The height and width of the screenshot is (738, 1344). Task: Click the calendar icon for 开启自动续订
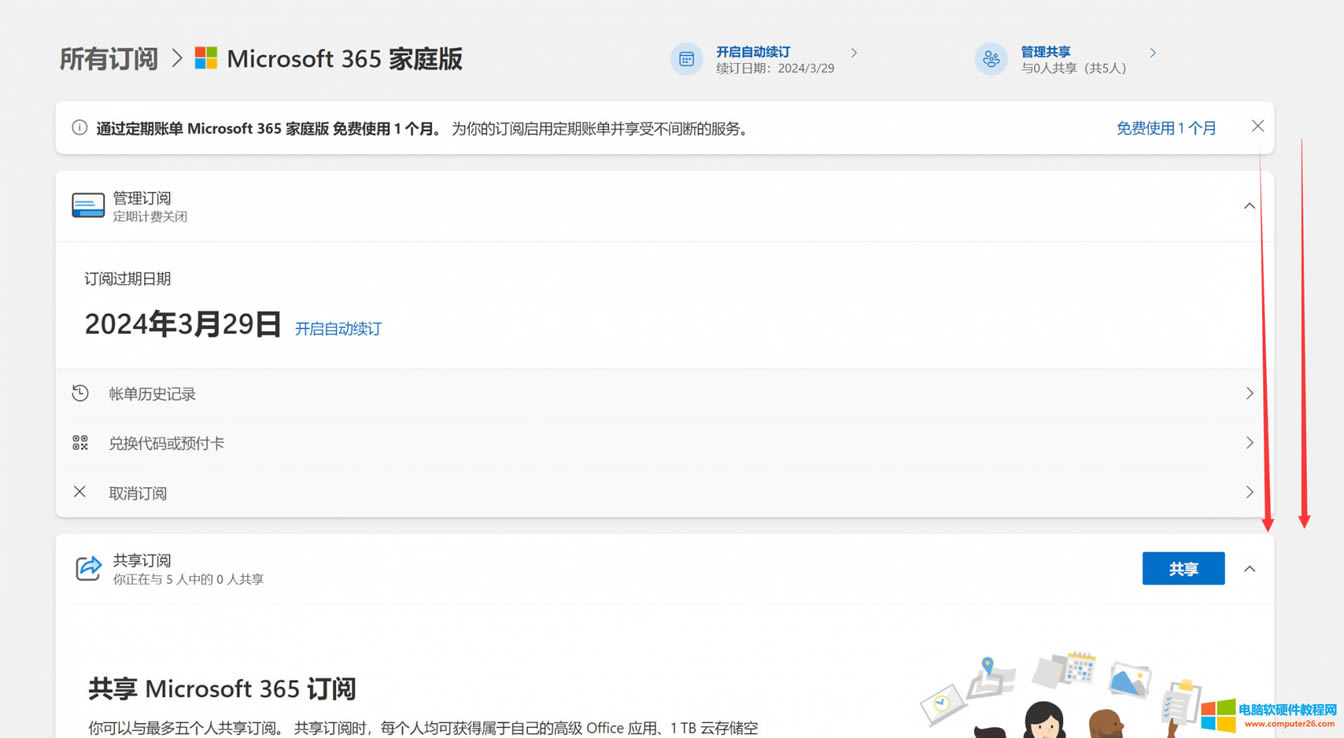click(686, 59)
